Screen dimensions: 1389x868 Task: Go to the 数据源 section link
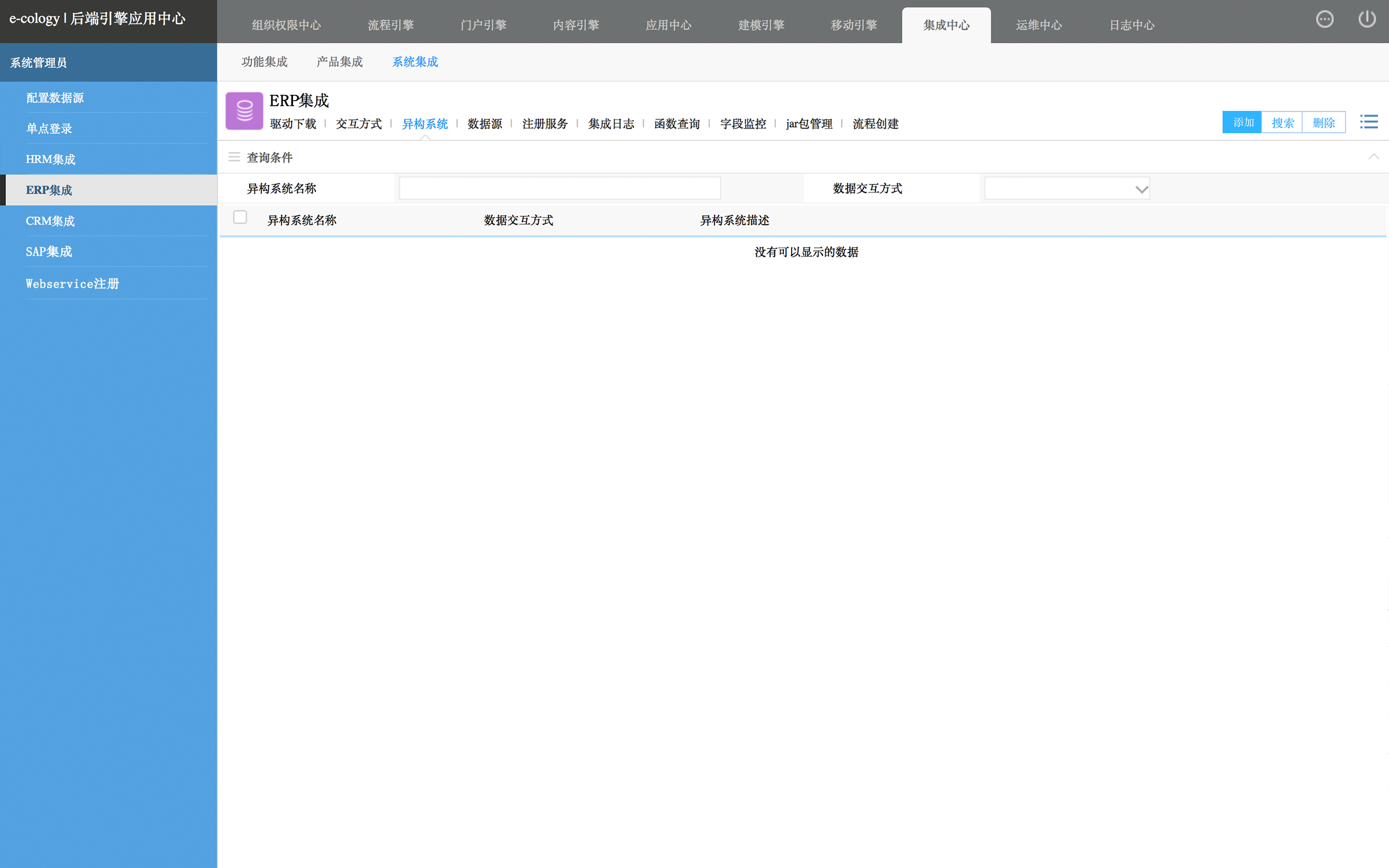pos(485,124)
